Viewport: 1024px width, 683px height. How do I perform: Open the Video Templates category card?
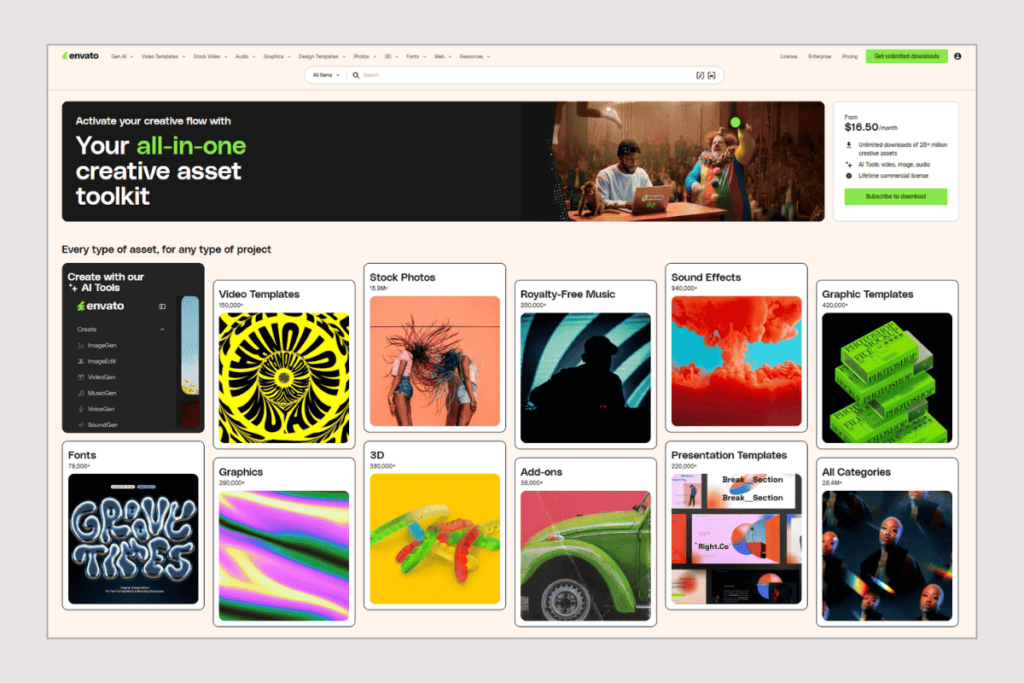pyautogui.click(x=284, y=364)
